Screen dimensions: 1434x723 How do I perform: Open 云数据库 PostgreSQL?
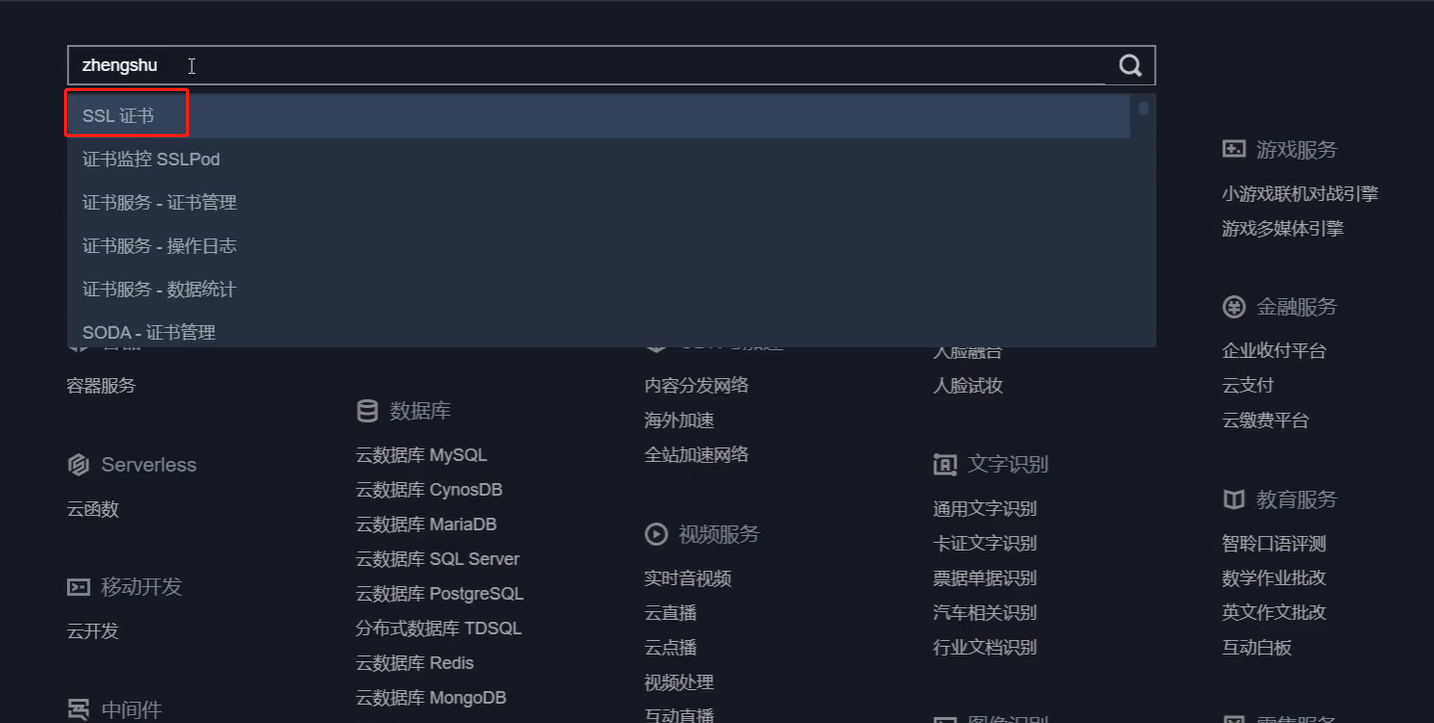point(440,594)
